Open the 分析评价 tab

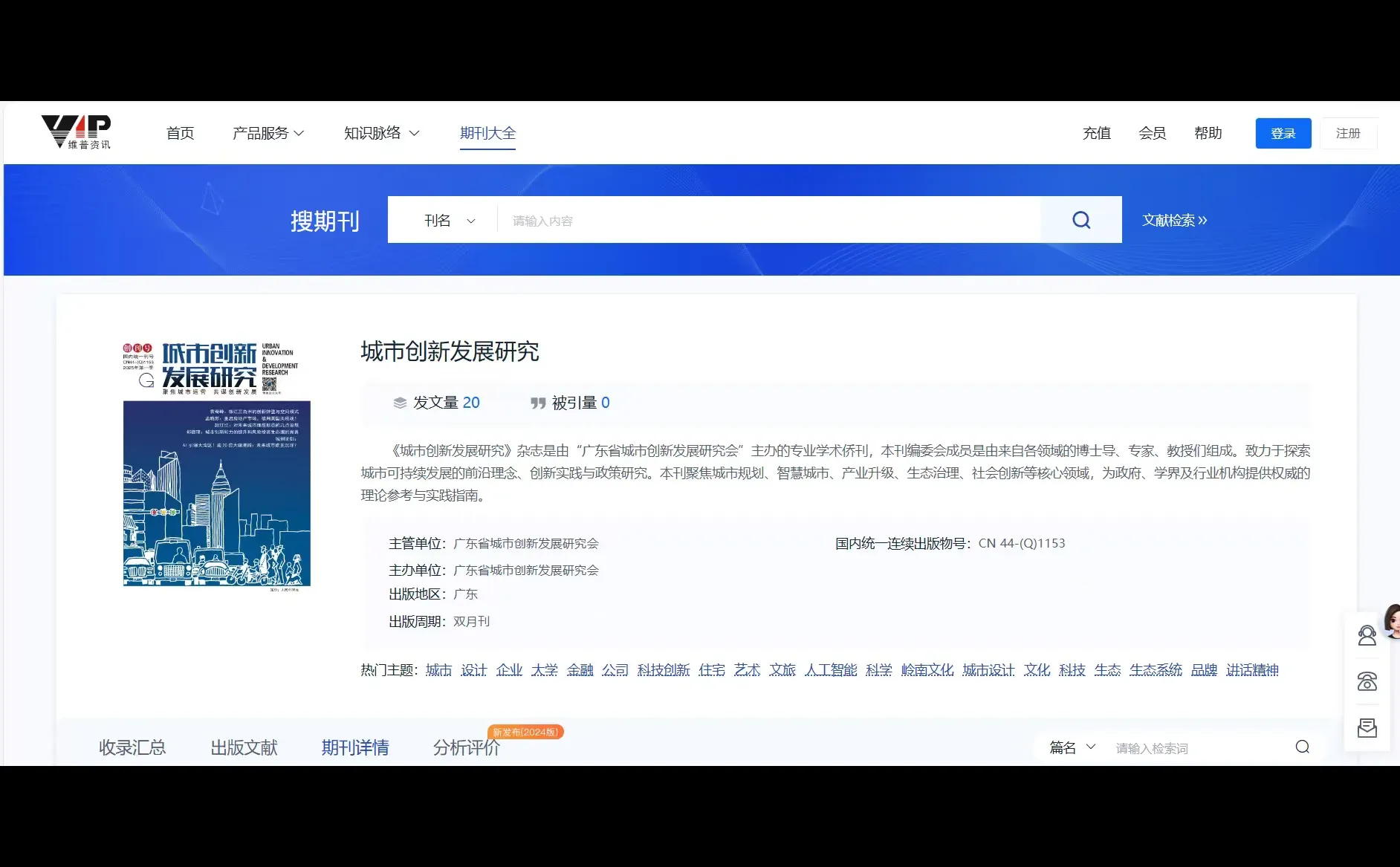465,747
